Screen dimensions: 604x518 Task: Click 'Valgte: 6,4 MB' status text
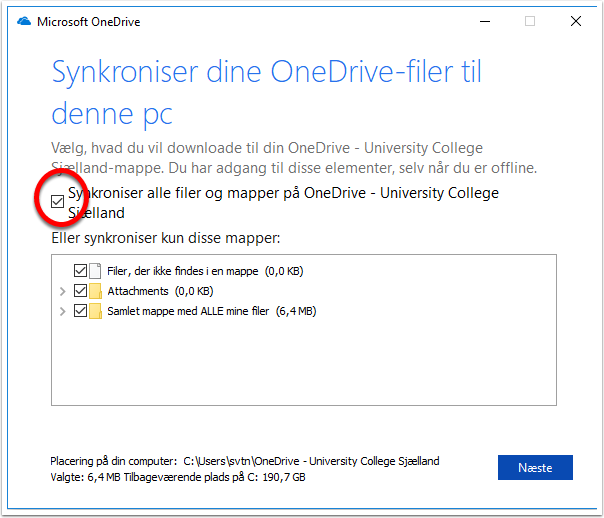(85, 477)
